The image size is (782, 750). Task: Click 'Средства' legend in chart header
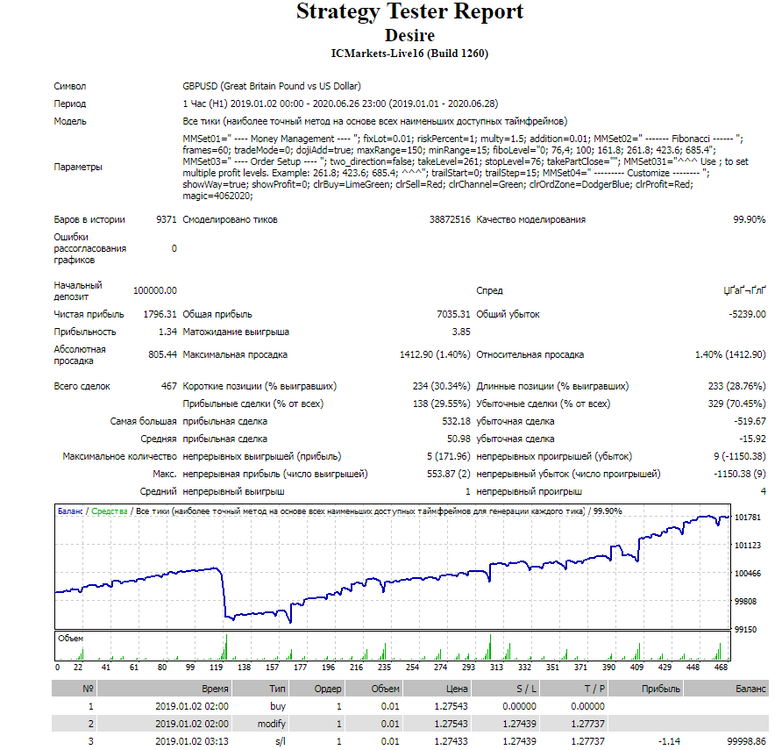[x=109, y=511]
